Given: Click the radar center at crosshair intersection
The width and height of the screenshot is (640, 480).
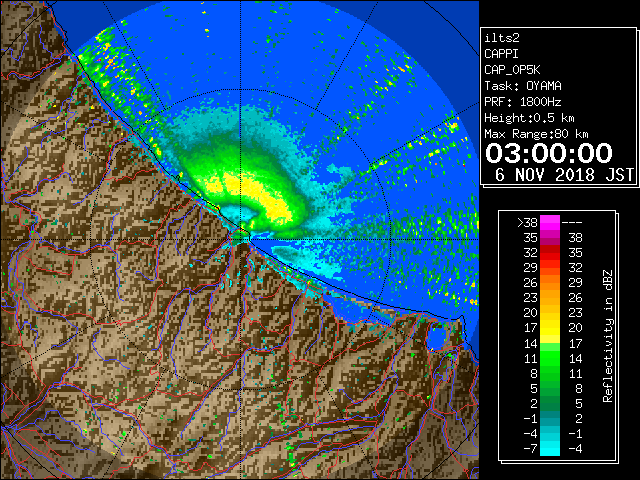Looking at the screenshot, I should [x=241, y=239].
